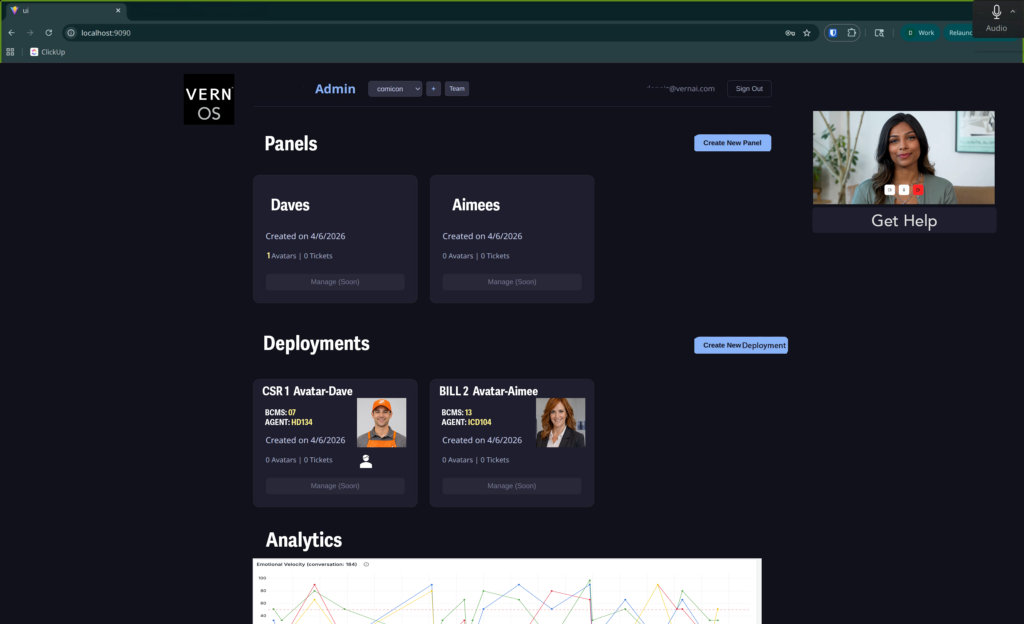This screenshot has height=624, width=1024.
Task: Open the apps grid in the bookmarks bar
Action: (10, 52)
